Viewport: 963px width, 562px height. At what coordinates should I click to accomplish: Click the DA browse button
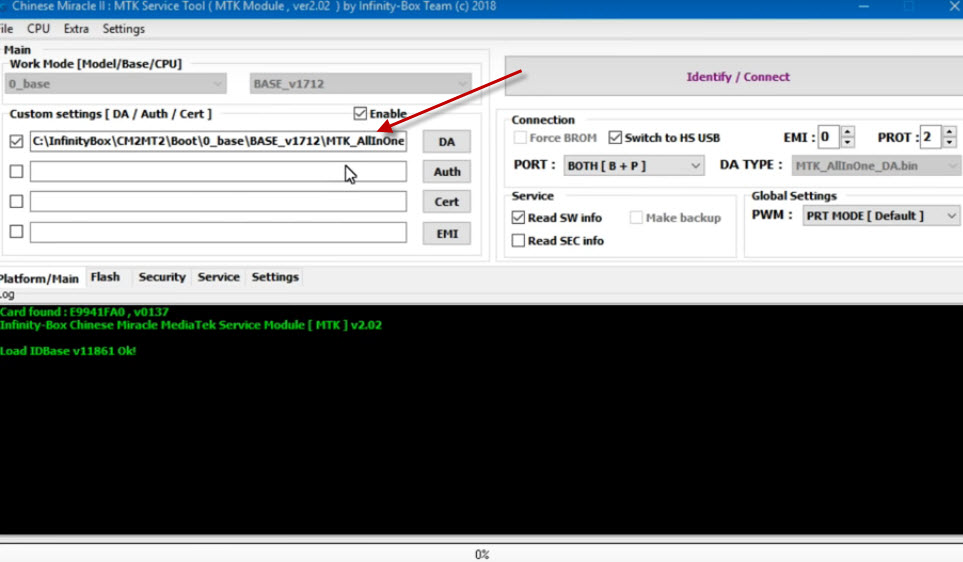pos(446,142)
